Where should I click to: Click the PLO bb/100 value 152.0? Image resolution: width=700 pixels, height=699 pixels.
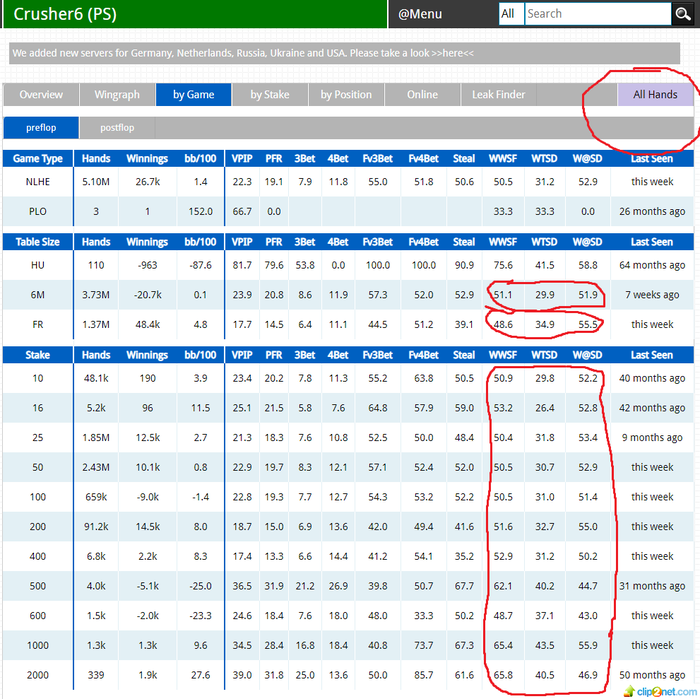pos(200,211)
